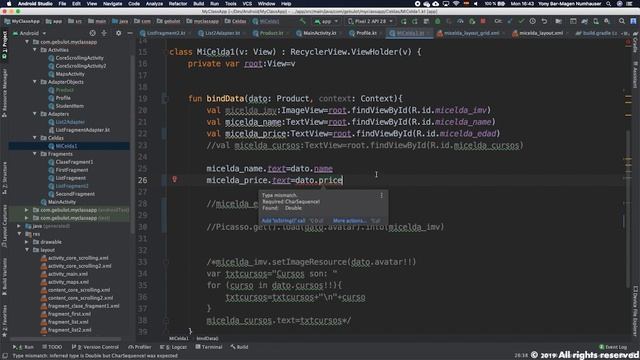Screen dimensions: 640x360
Task: Select CoreScrollingActivity2 in project tree
Action: [x=81, y=66]
